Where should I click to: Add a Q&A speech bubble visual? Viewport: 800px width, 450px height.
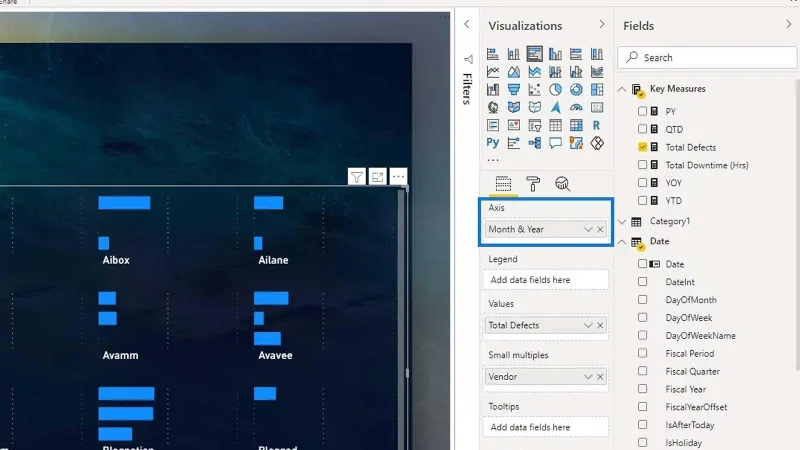click(555, 143)
